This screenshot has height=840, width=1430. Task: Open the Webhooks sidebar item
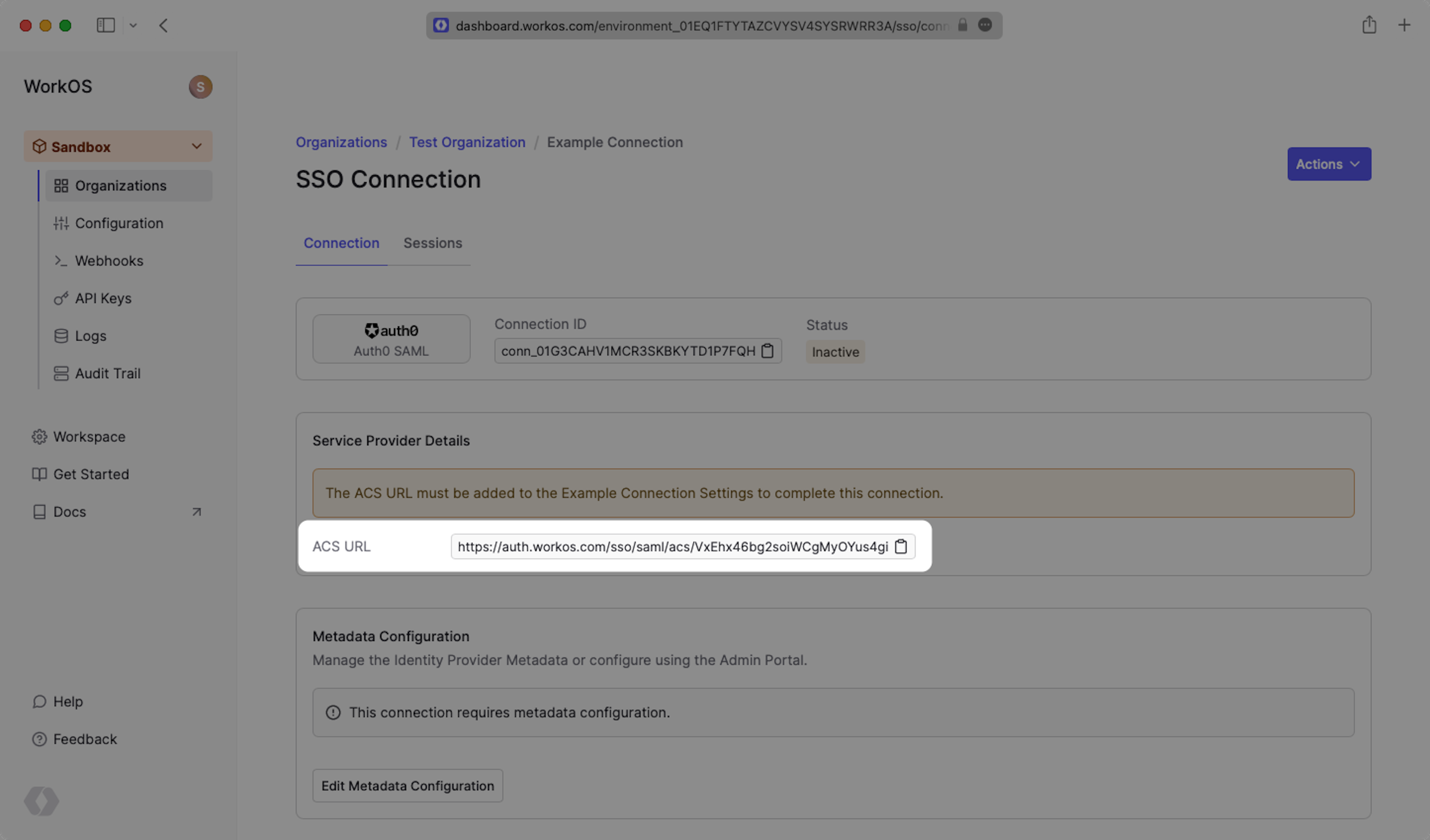pyautogui.click(x=109, y=261)
